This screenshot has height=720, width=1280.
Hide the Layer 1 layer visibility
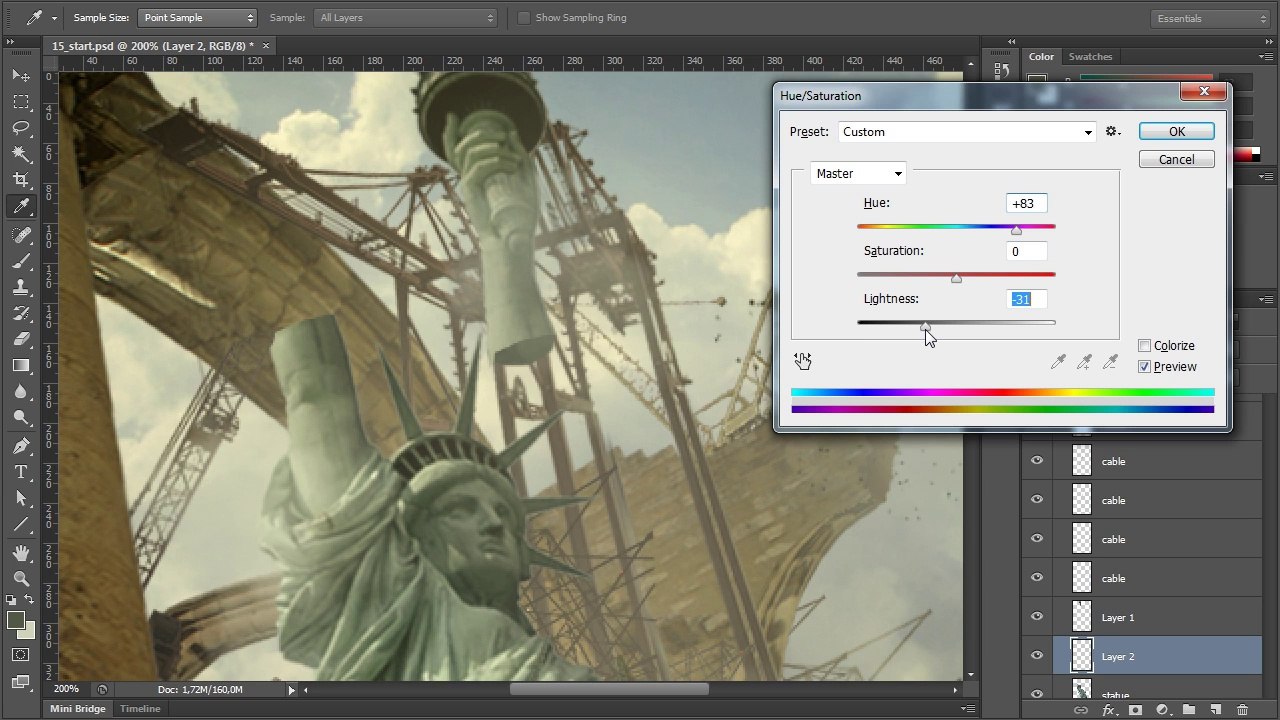[x=1037, y=617]
